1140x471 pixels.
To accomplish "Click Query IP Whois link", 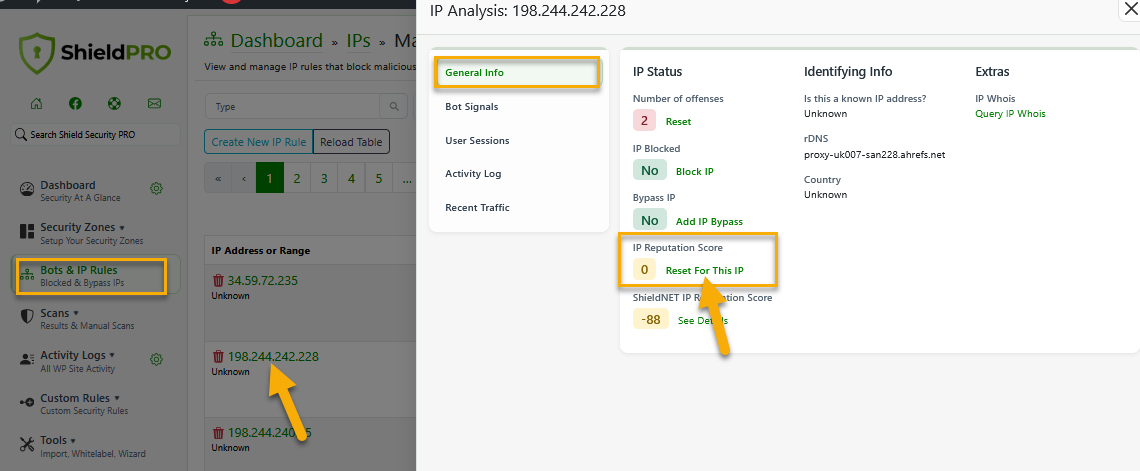I will [x=1010, y=113].
